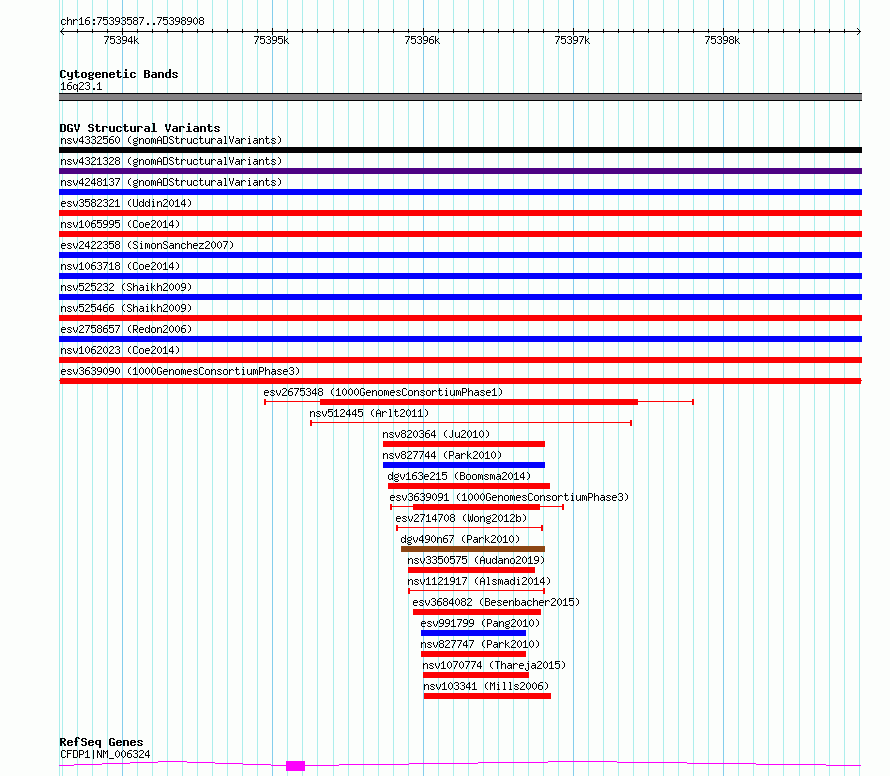Viewport: 890px width, 776px height.
Task: Open the nsv4248137 gnomAD variant label
Action: pyautogui.click(x=171, y=182)
